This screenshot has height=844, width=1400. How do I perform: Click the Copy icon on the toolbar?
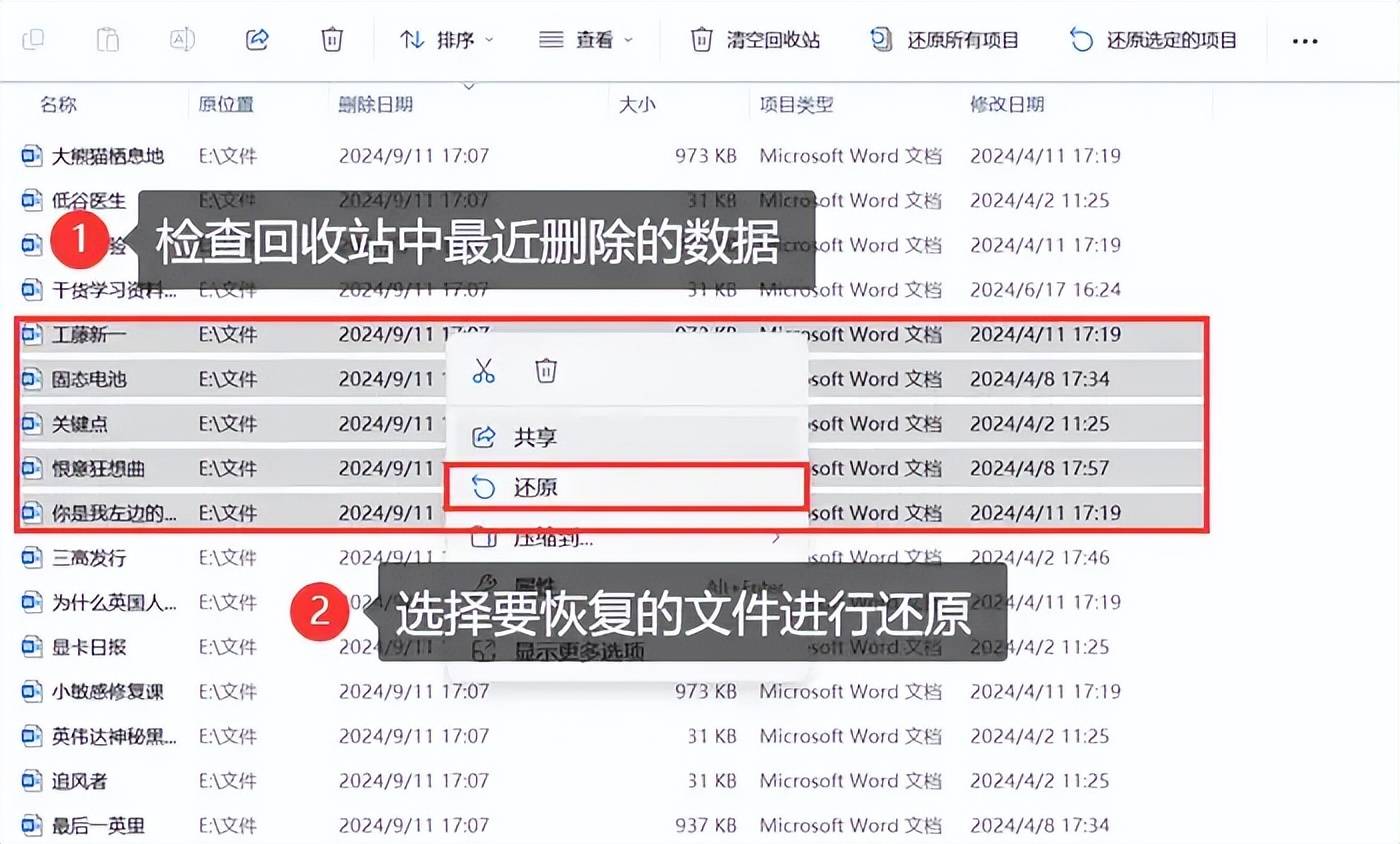tap(35, 39)
